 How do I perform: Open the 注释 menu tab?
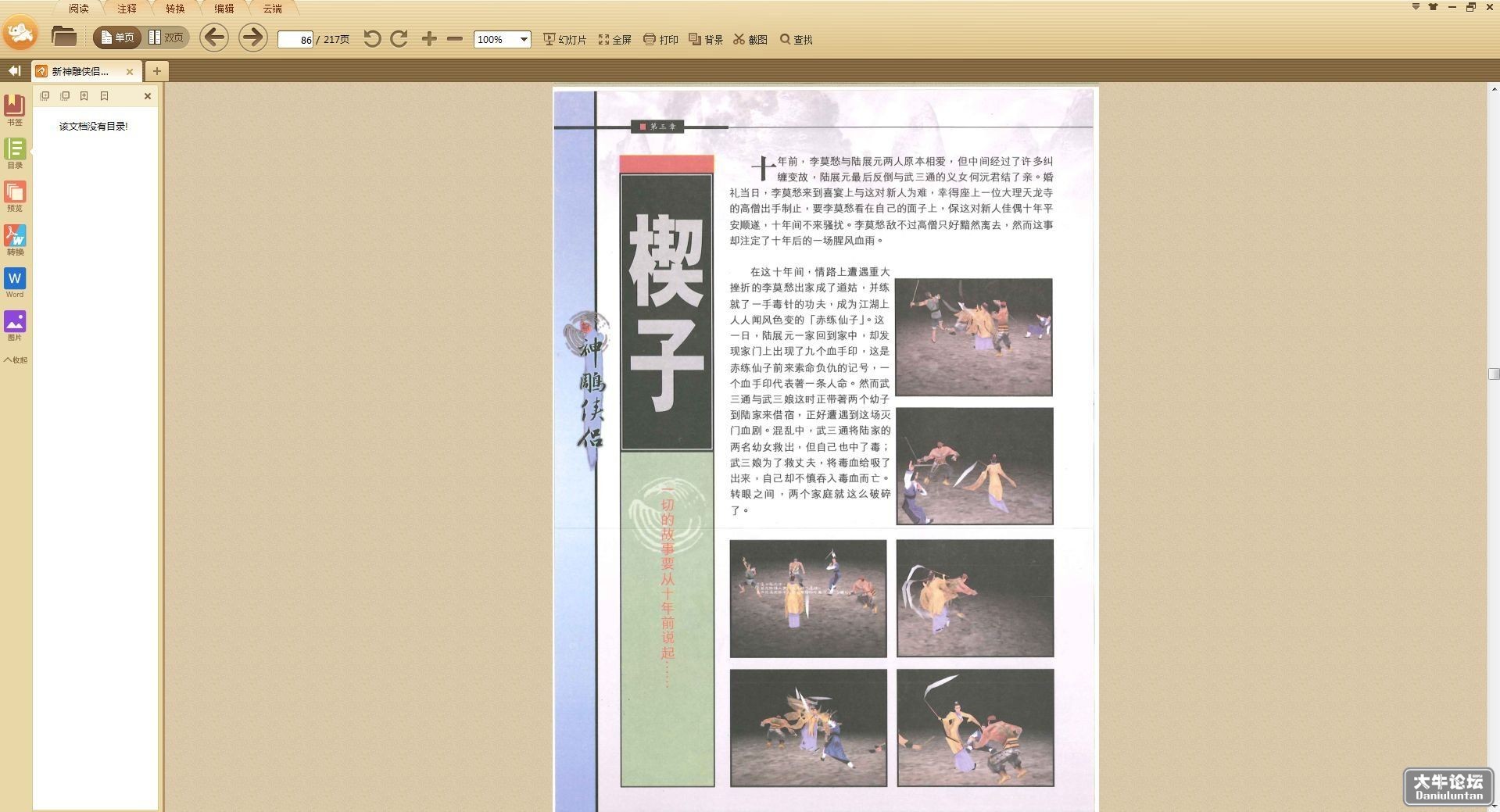click(127, 9)
